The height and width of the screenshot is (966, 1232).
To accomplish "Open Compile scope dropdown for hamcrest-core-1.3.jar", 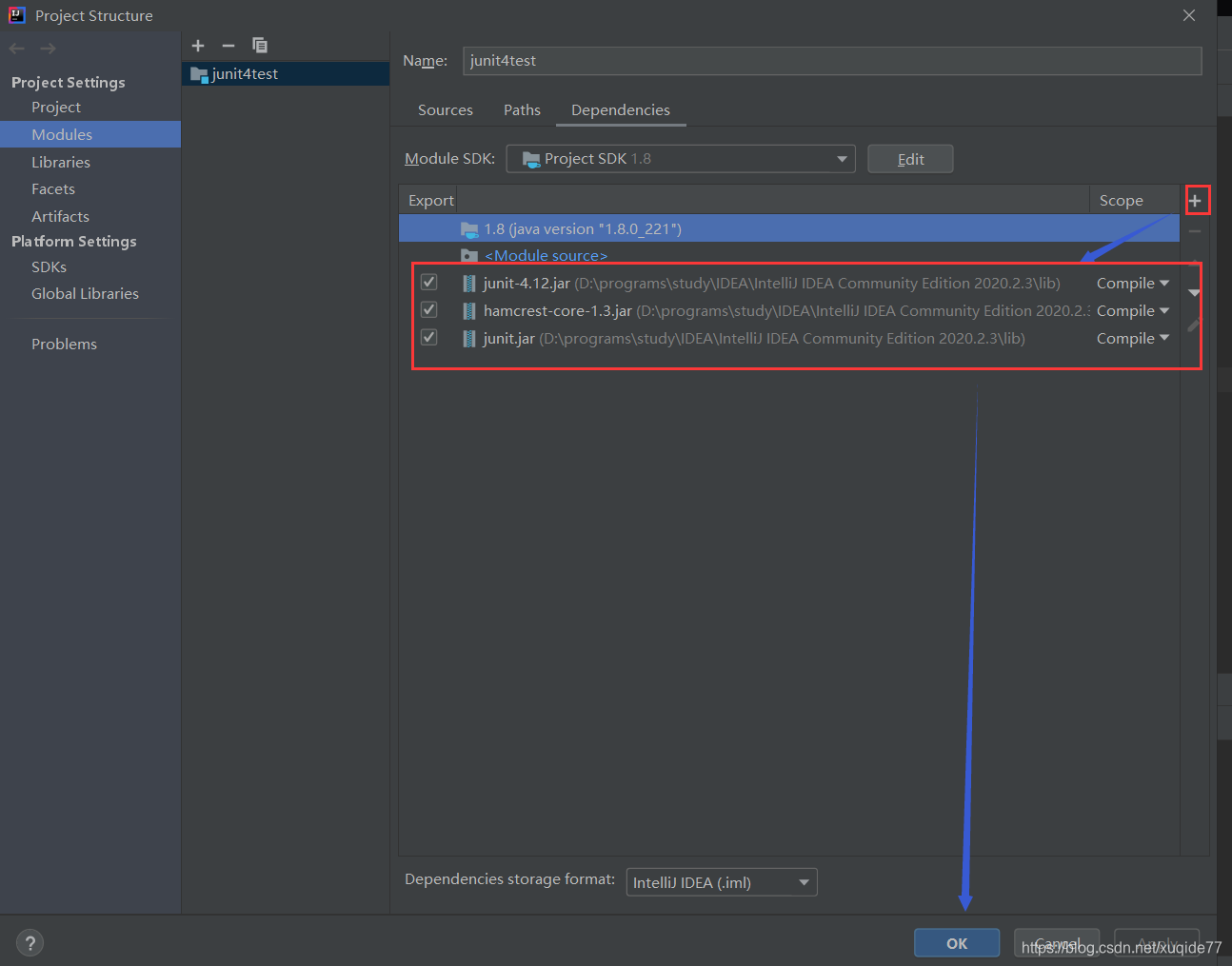I will (1133, 311).
